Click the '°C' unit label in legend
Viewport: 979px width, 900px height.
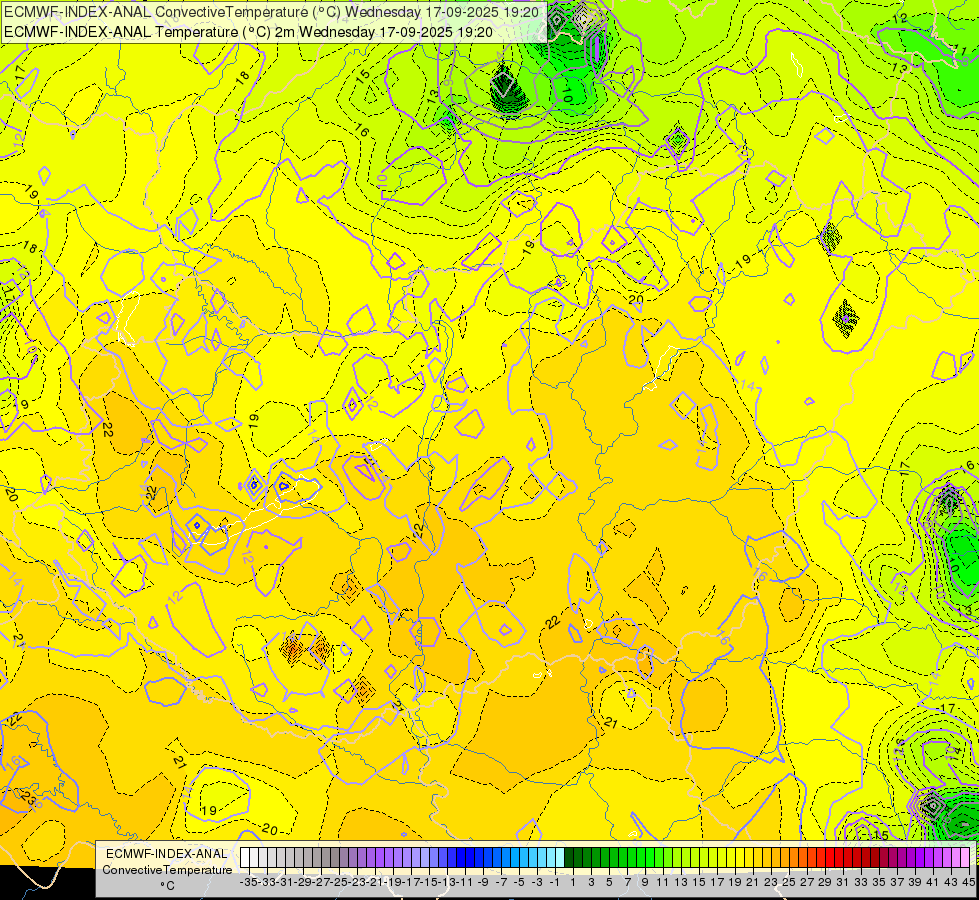[x=167, y=886]
